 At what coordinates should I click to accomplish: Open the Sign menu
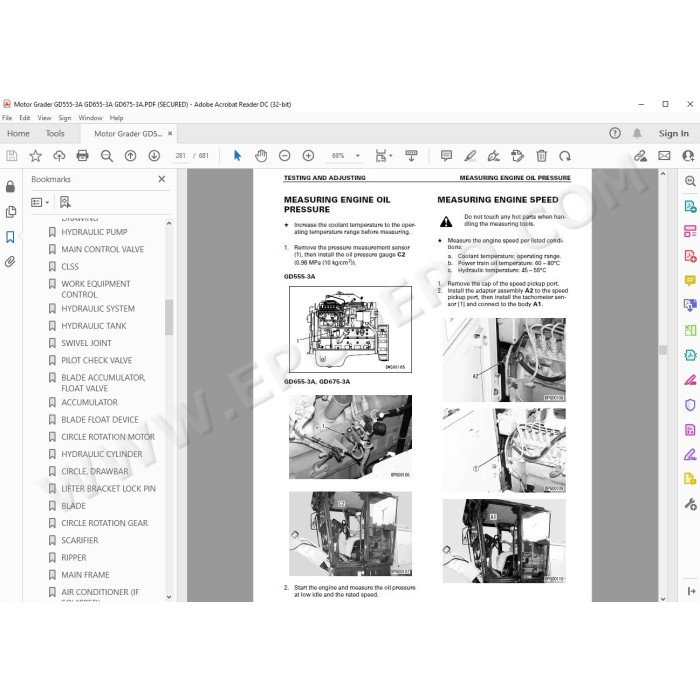click(65, 118)
